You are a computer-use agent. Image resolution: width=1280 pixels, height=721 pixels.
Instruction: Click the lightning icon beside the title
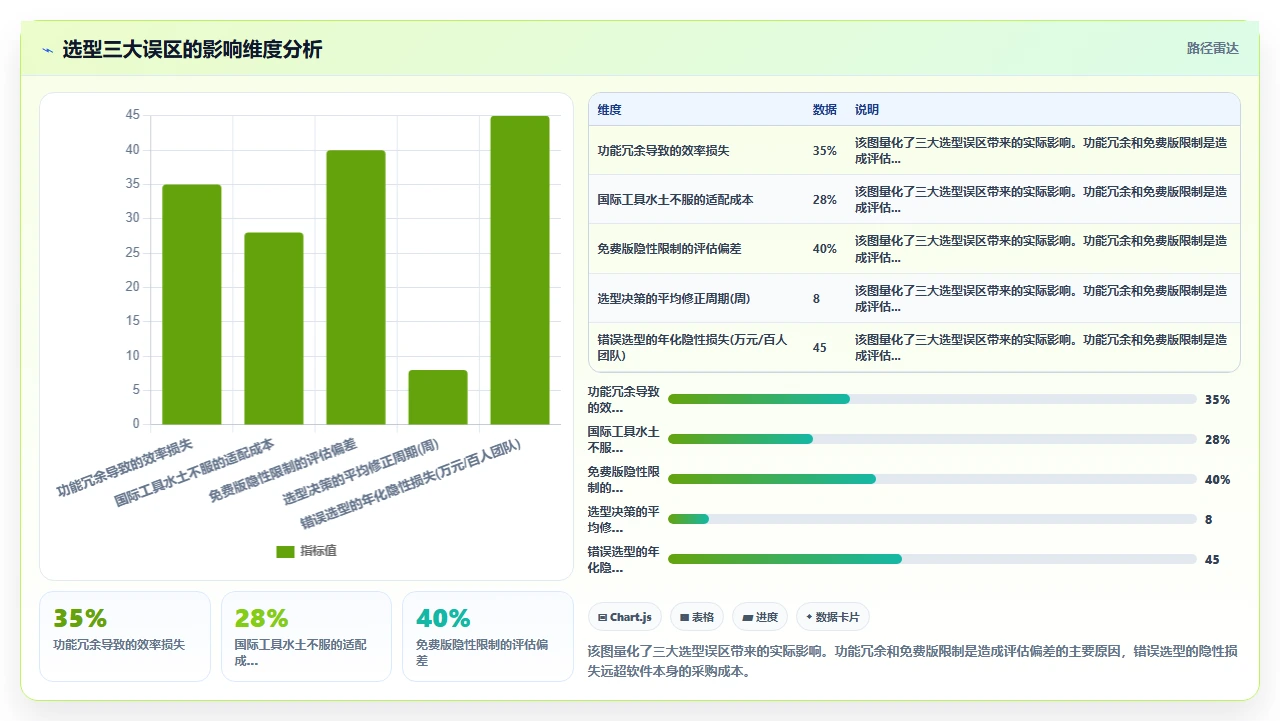point(47,49)
